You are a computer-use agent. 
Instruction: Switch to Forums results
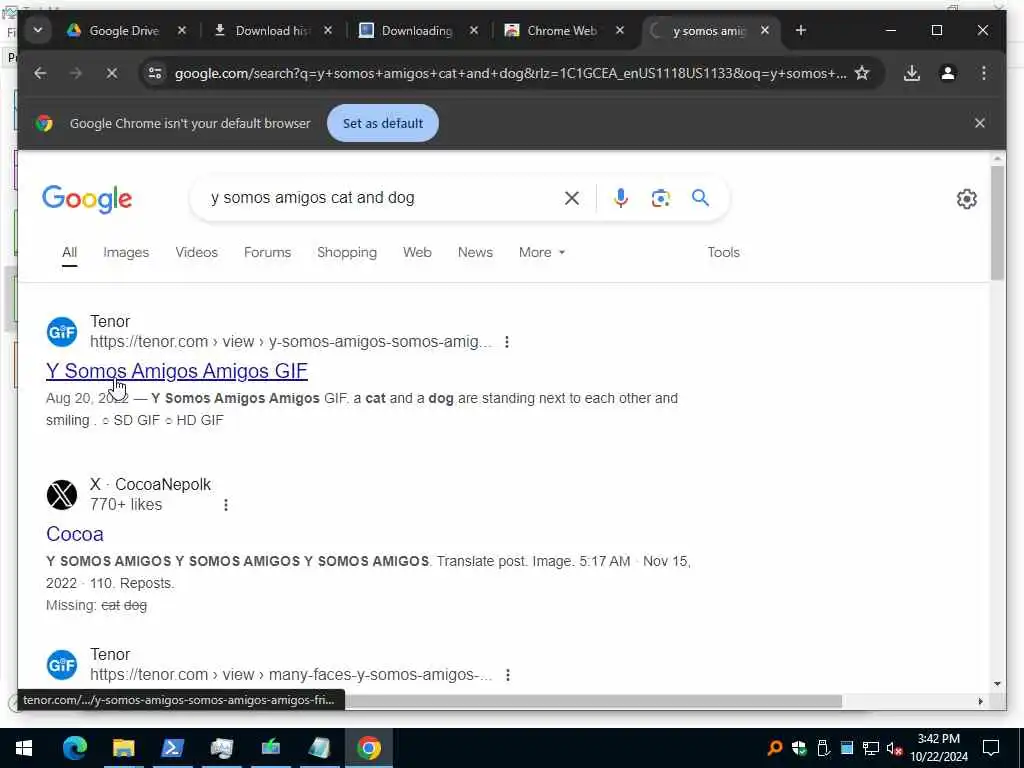[x=267, y=253]
